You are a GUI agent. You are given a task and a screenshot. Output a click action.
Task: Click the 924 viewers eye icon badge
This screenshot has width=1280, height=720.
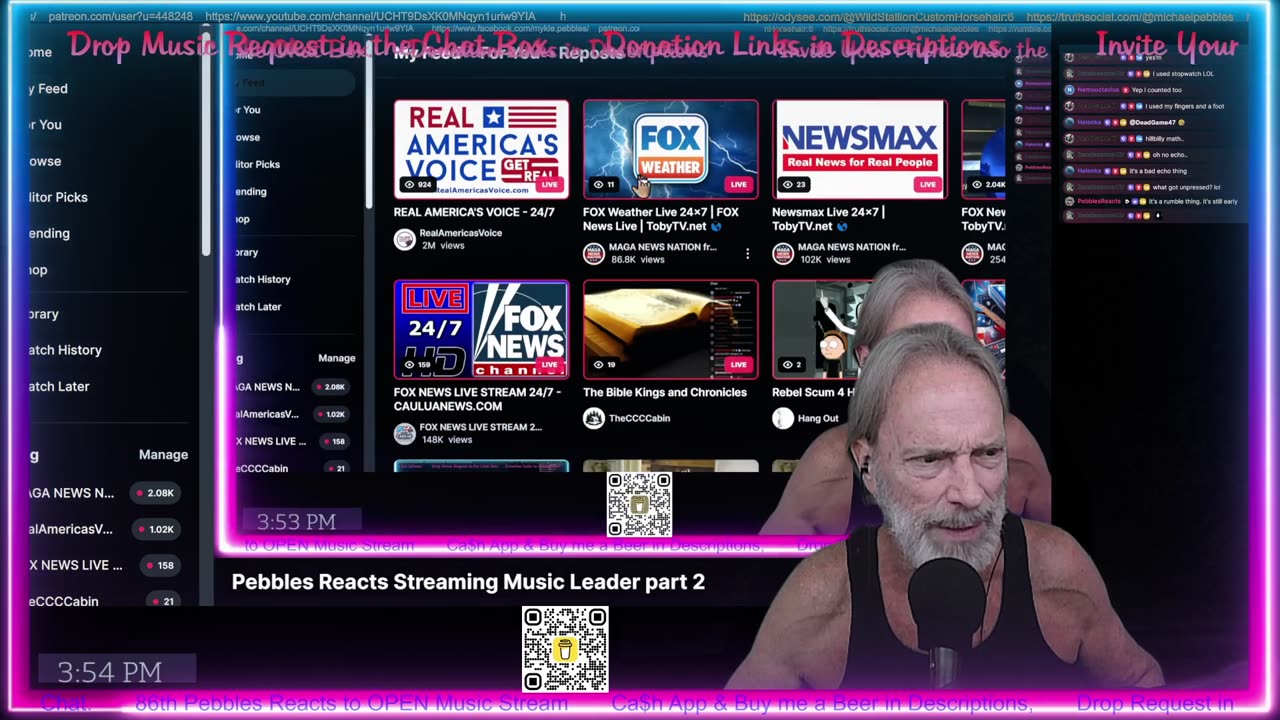point(418,184)
